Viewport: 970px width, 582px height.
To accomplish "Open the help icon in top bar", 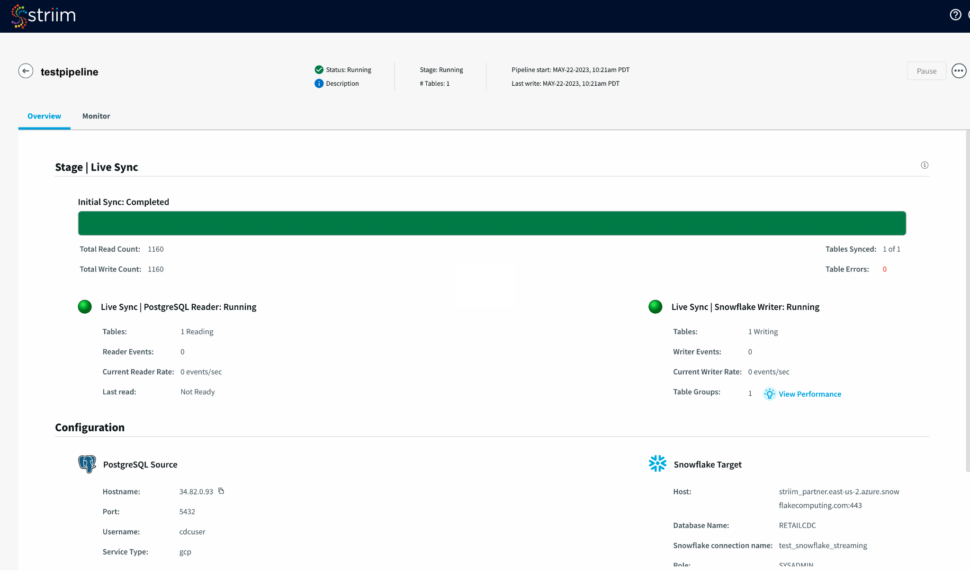I will 955,15.
